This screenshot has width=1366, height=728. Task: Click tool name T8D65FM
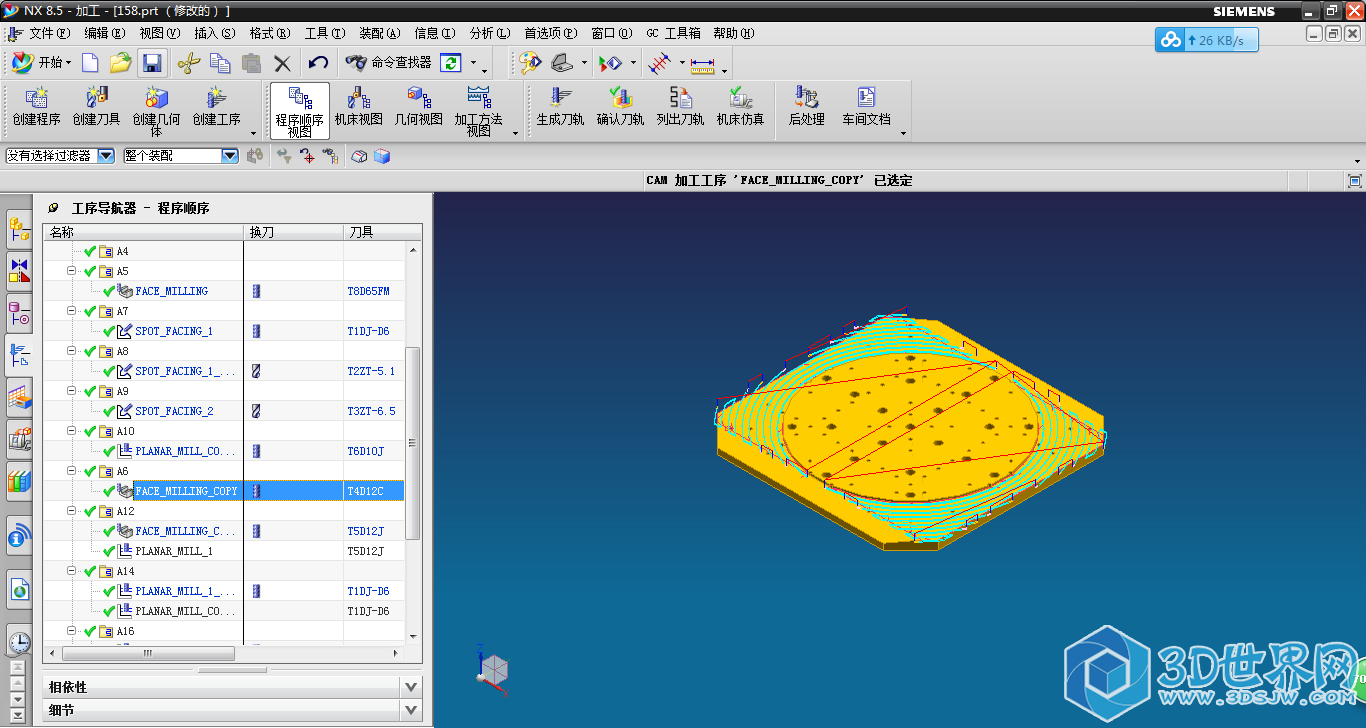pyautogui.click(x=368, y=291)
